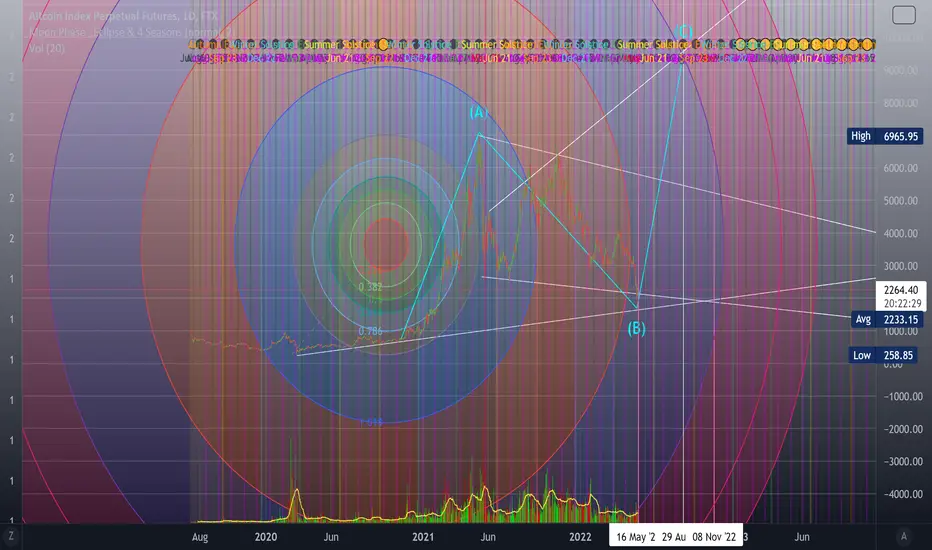Click the 6000.00 price axis value

pos(900,168)
